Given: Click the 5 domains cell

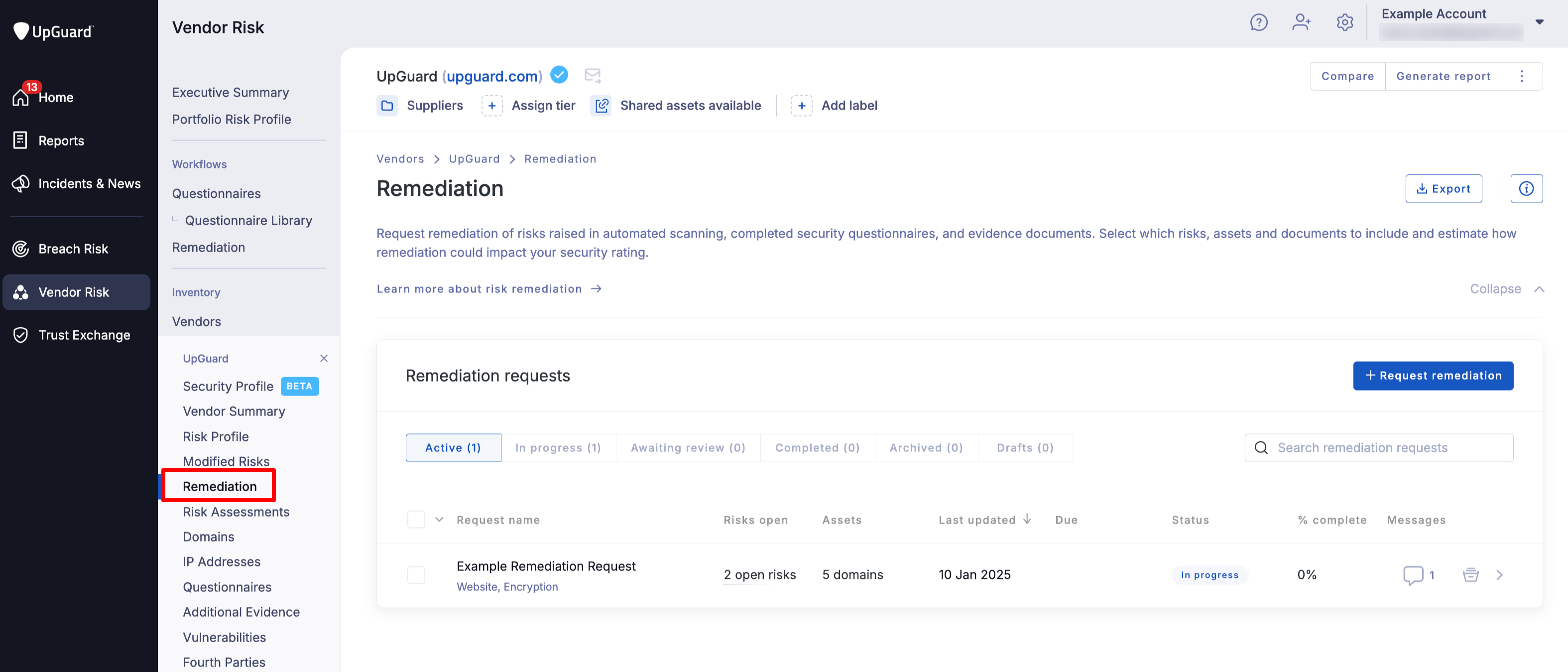Looking at the screenshot, I should [x=852, y=574].
